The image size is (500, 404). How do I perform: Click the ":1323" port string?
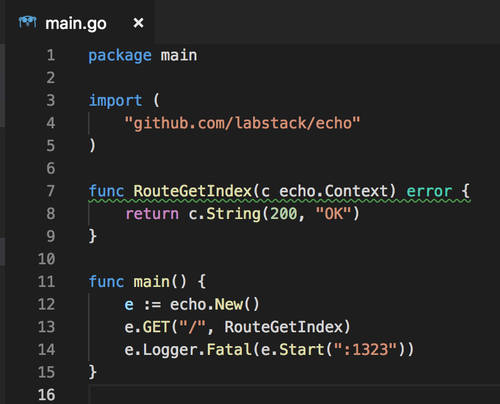[x=365, y=350]
